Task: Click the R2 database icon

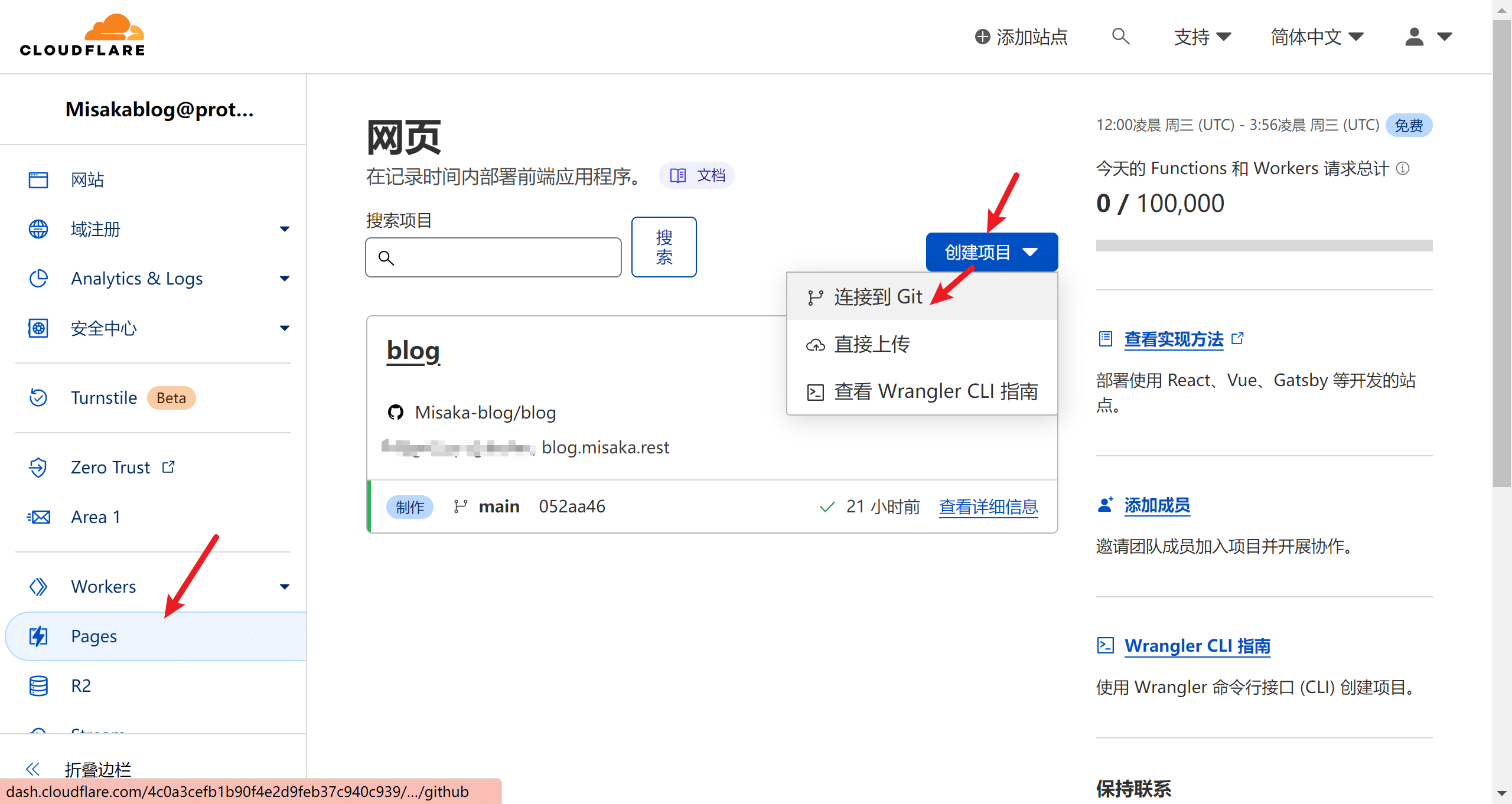Action: coord(38,686)
